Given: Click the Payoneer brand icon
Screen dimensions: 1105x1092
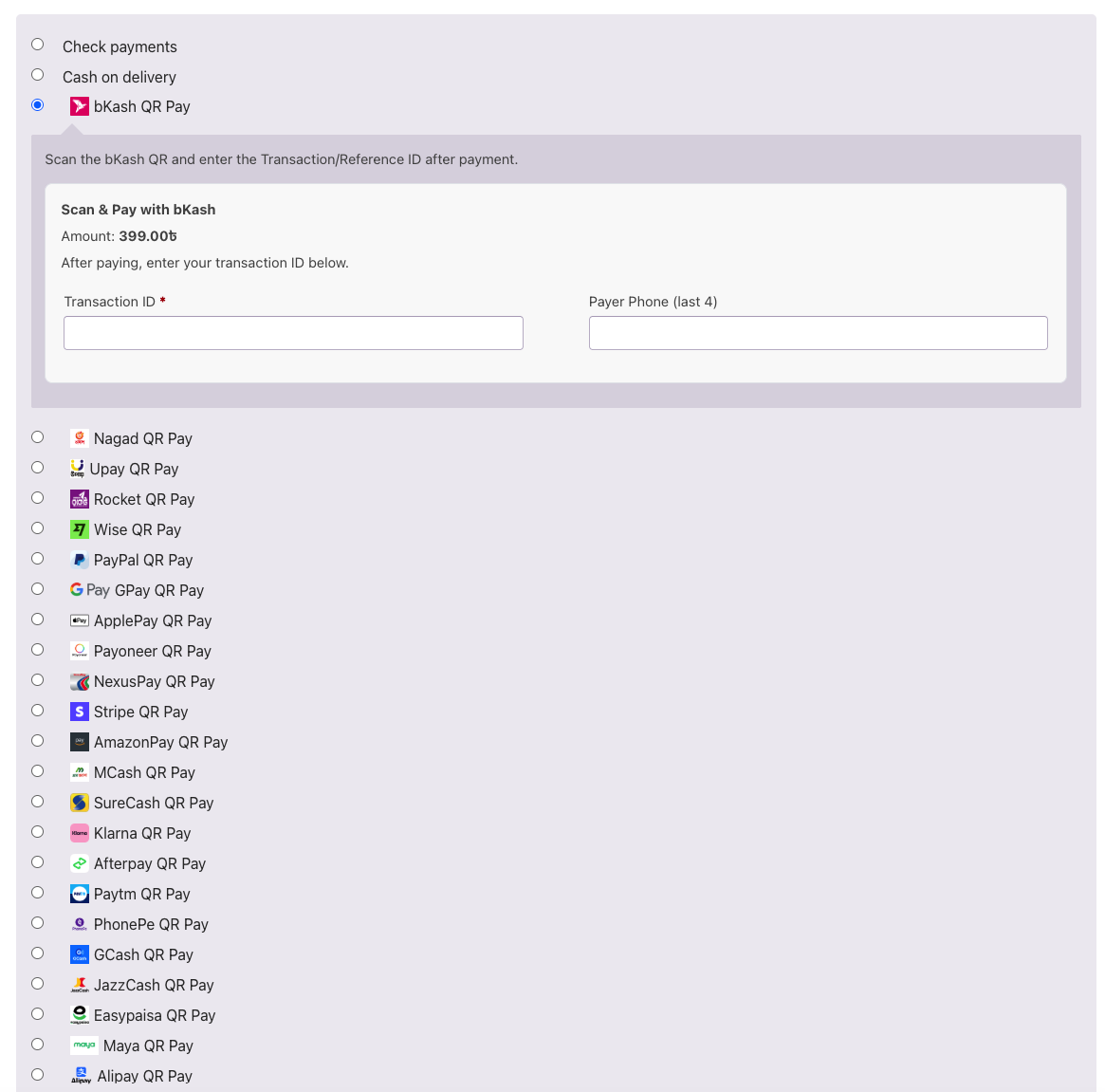Looking at the screenshot, I should [79, 650].
